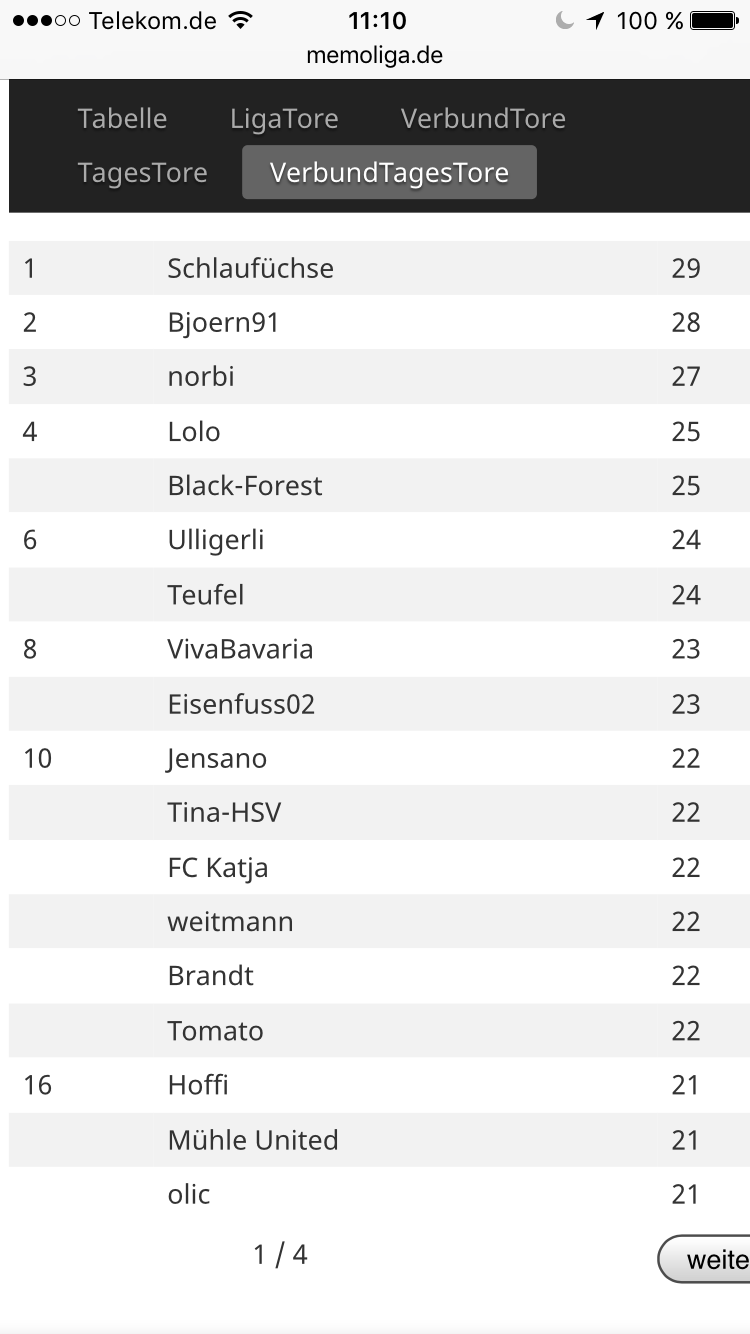750x1334 pixels.
Task: Tap the Black-Forest row
Action: tap(379, 485)
